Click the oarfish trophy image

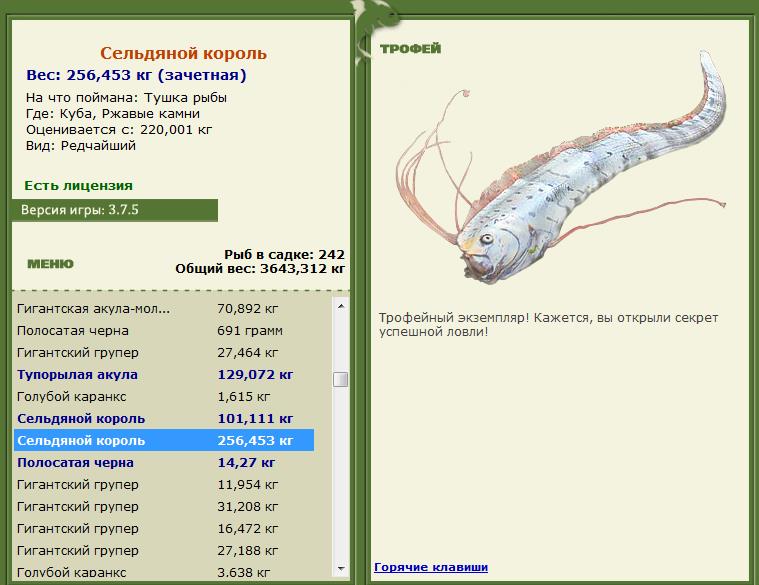(x=561, y=167)
